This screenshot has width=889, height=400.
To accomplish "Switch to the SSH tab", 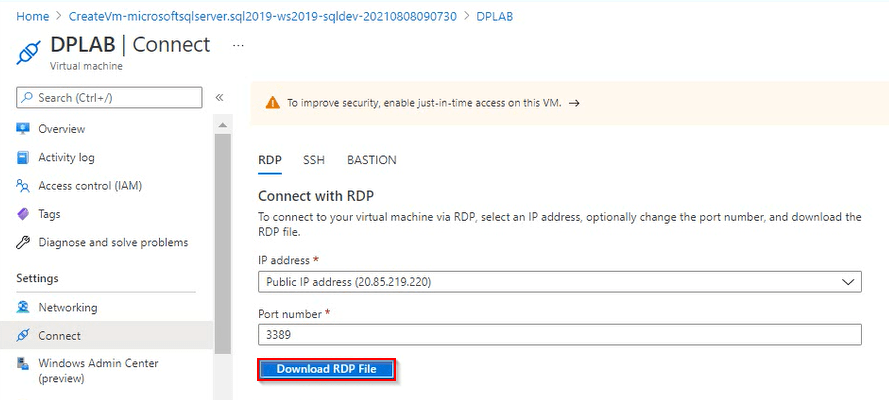I will (314, 160).
